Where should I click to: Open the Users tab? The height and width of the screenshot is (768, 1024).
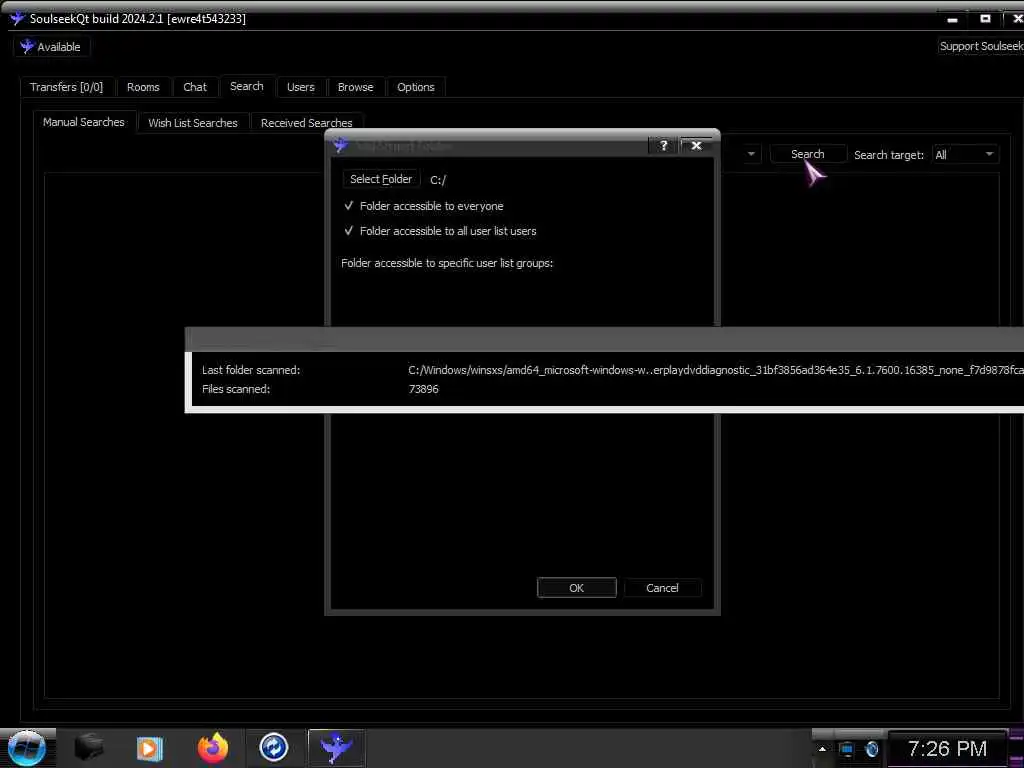300,87
